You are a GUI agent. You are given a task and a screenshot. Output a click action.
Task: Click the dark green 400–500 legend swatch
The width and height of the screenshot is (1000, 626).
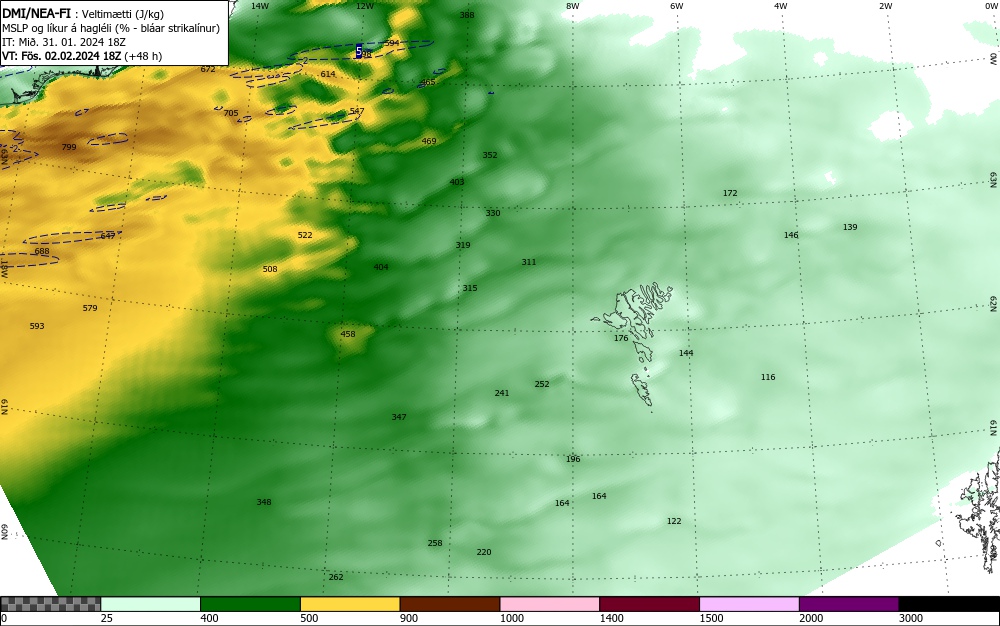coord(250,604)
